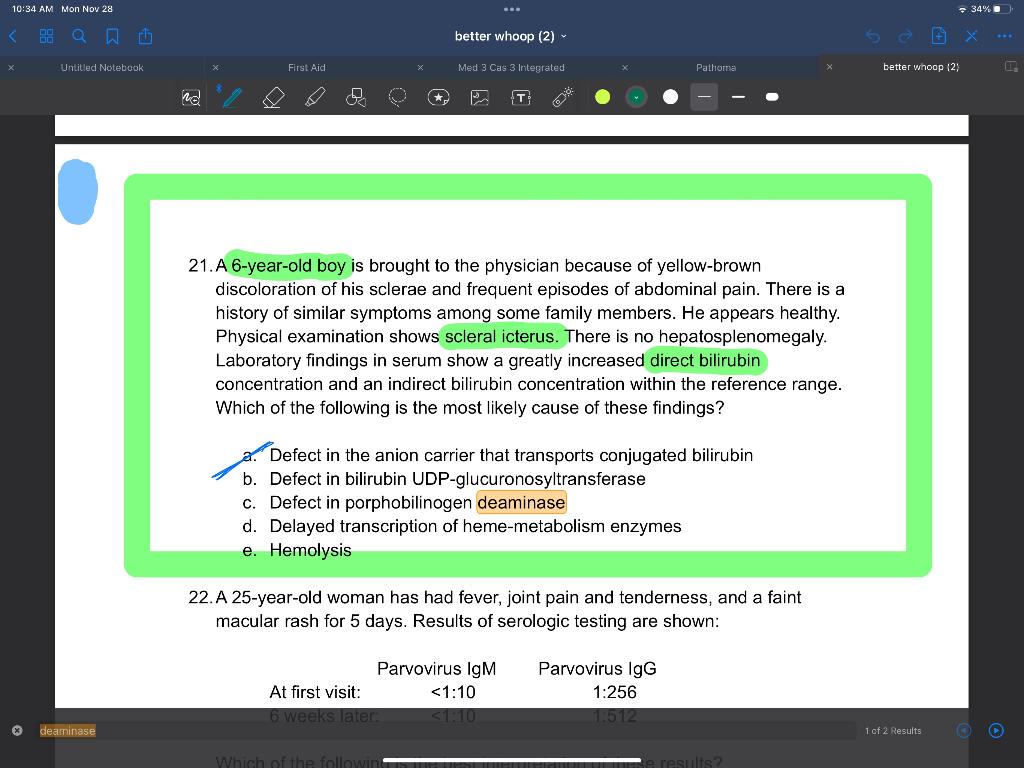Go back using the back arrow
The height and width of the screenshot is (768, 1024).
12,36
